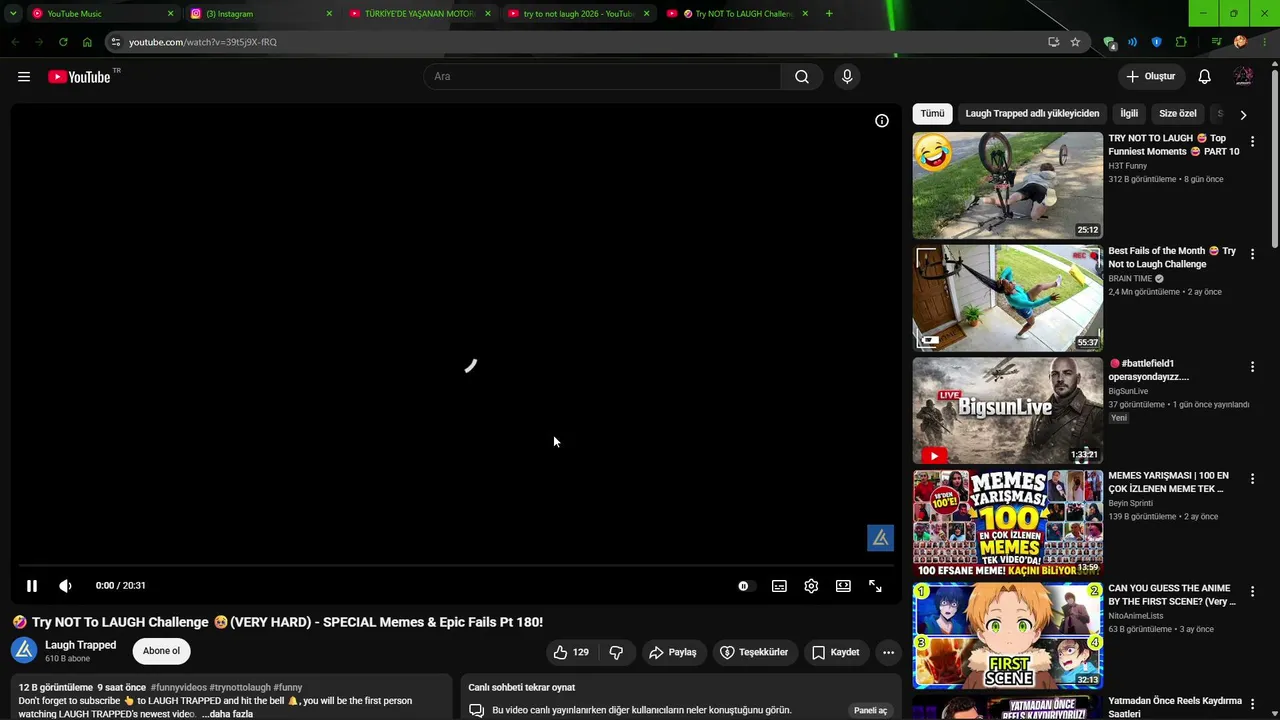Open the BigsunLive stream thumbnail

(x=1008, y=411)
